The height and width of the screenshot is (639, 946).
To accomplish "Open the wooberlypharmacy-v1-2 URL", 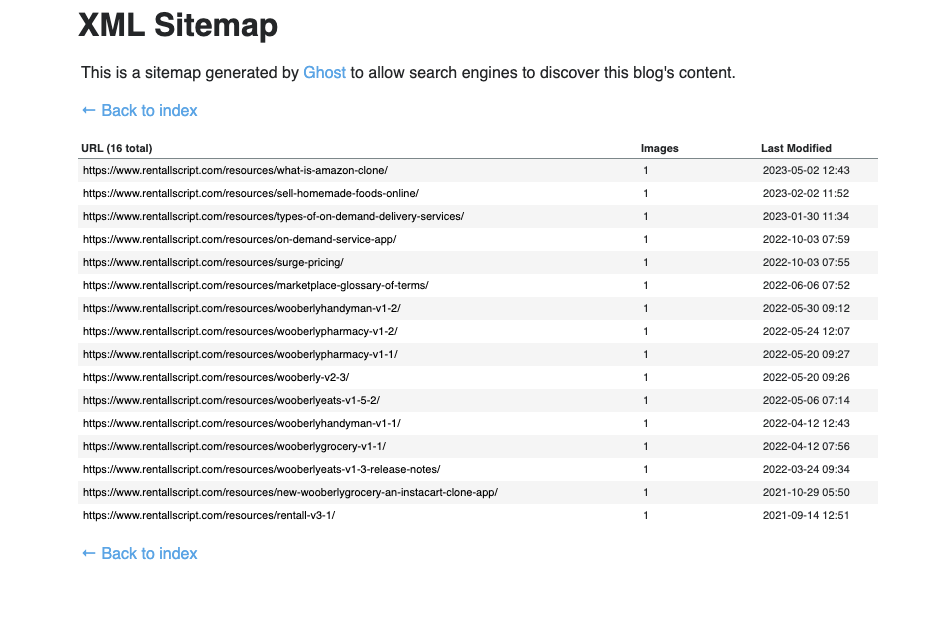I will point(240,331).
